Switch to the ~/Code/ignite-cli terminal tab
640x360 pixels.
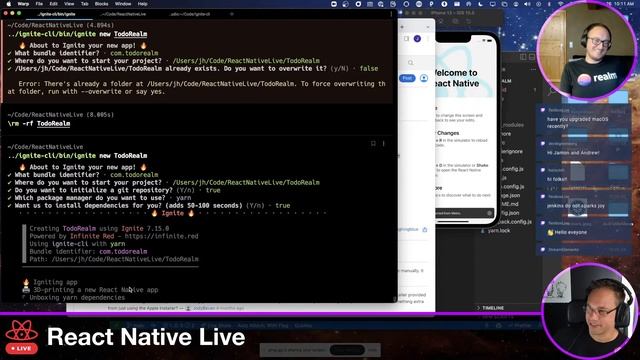coord(190,14)
